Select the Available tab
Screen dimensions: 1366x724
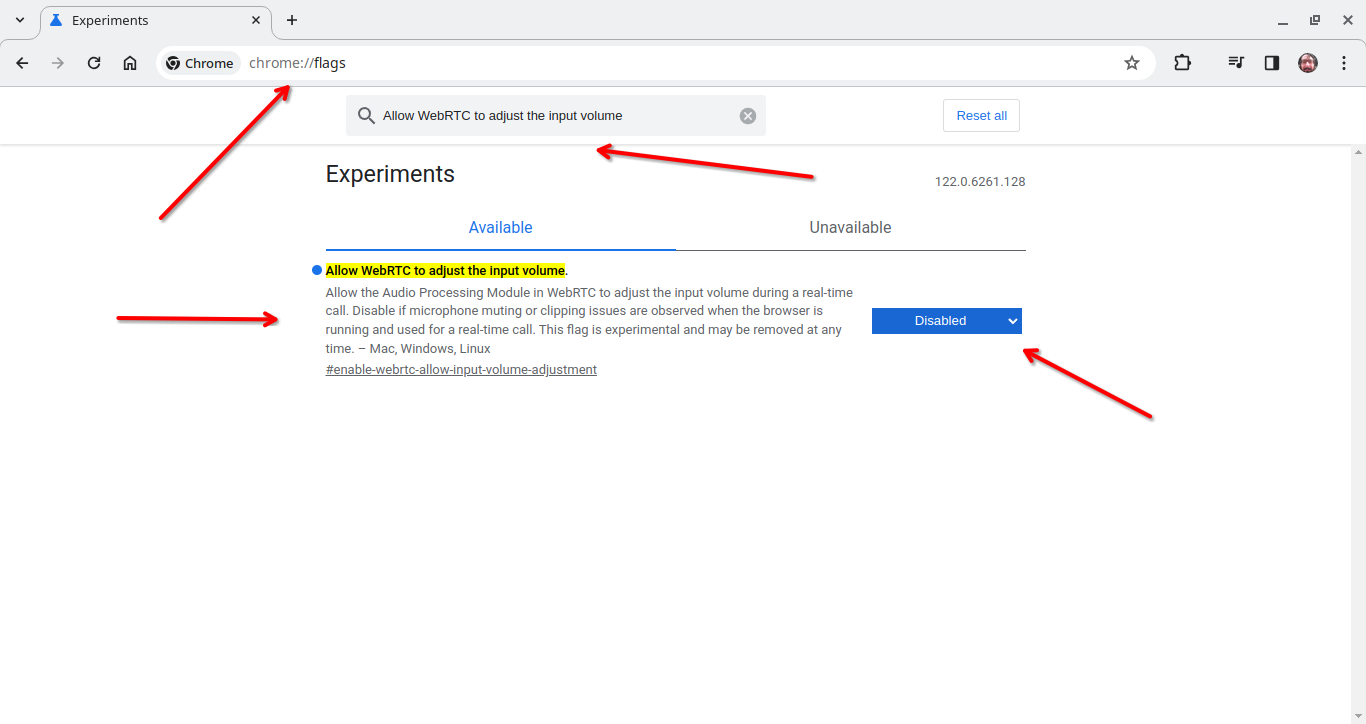coord(500,228)
